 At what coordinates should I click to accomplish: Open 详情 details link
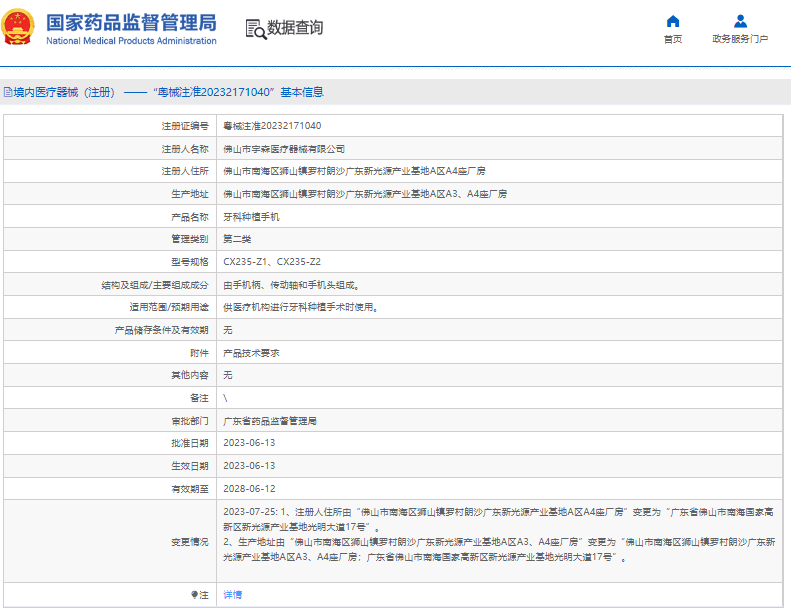233,595
